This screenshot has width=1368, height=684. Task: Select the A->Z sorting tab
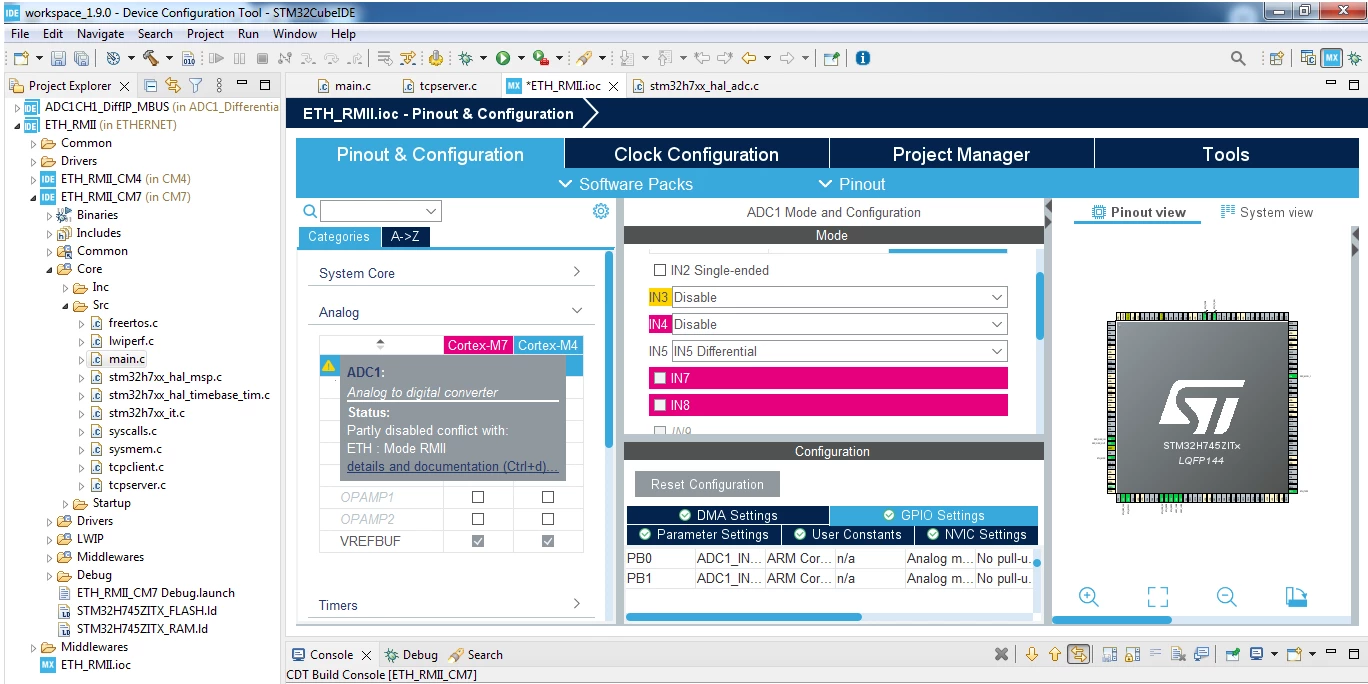pyautogui.click(x=405, y=237)
